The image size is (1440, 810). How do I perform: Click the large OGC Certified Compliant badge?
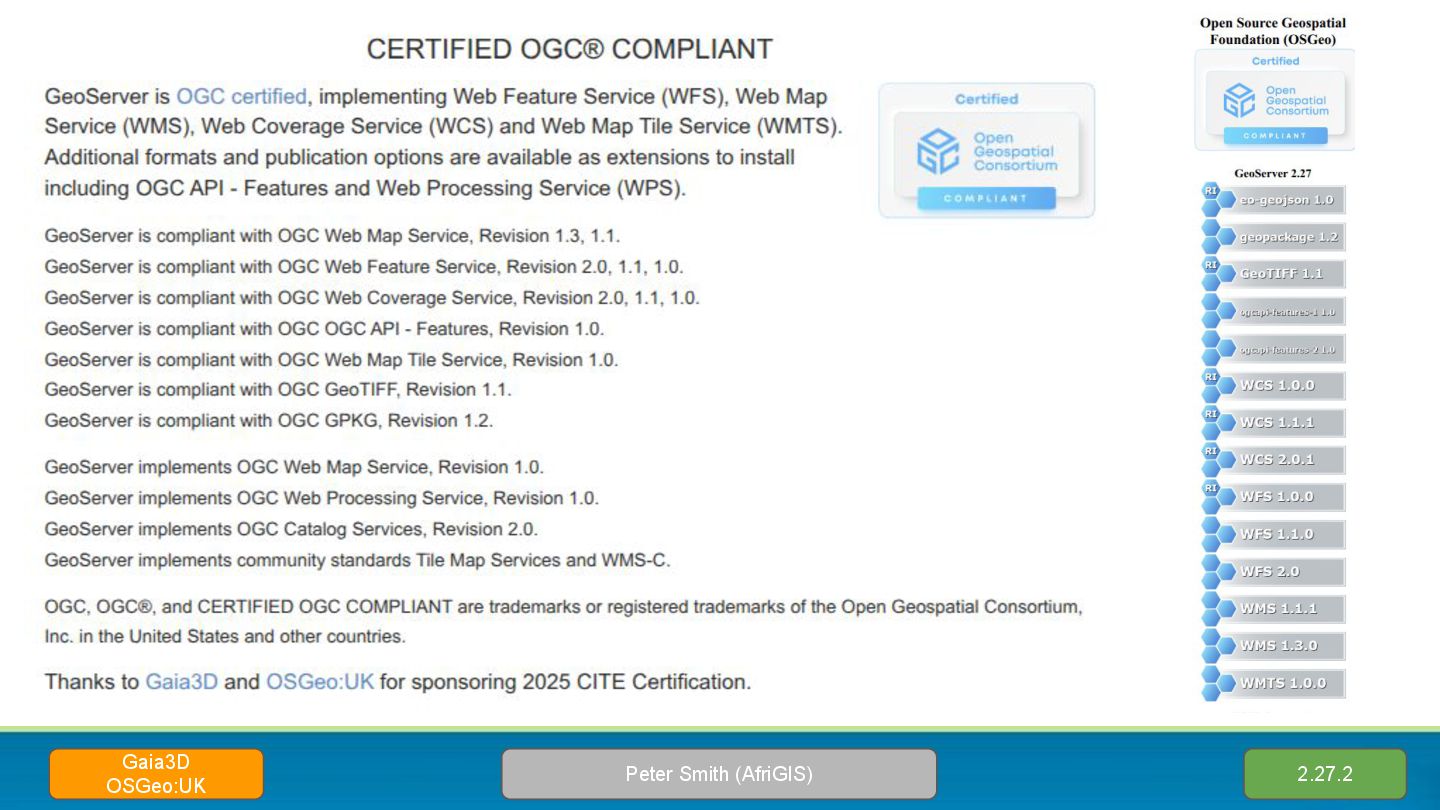coord(986,150)
